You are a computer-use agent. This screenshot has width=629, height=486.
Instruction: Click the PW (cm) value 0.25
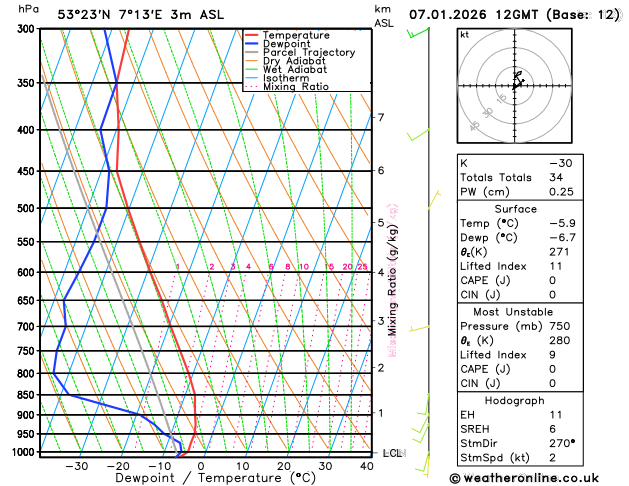coord(561,192)
